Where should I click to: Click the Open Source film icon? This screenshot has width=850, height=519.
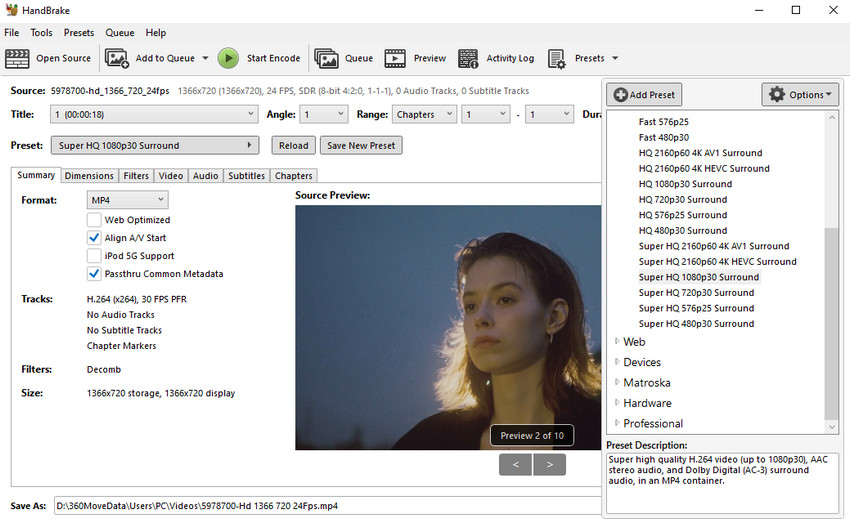[x=18, y=58]
